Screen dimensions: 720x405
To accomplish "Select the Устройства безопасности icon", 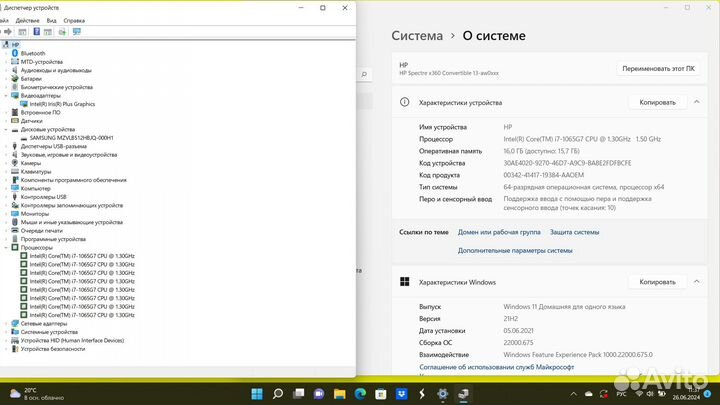I will [x=15, y=349].
